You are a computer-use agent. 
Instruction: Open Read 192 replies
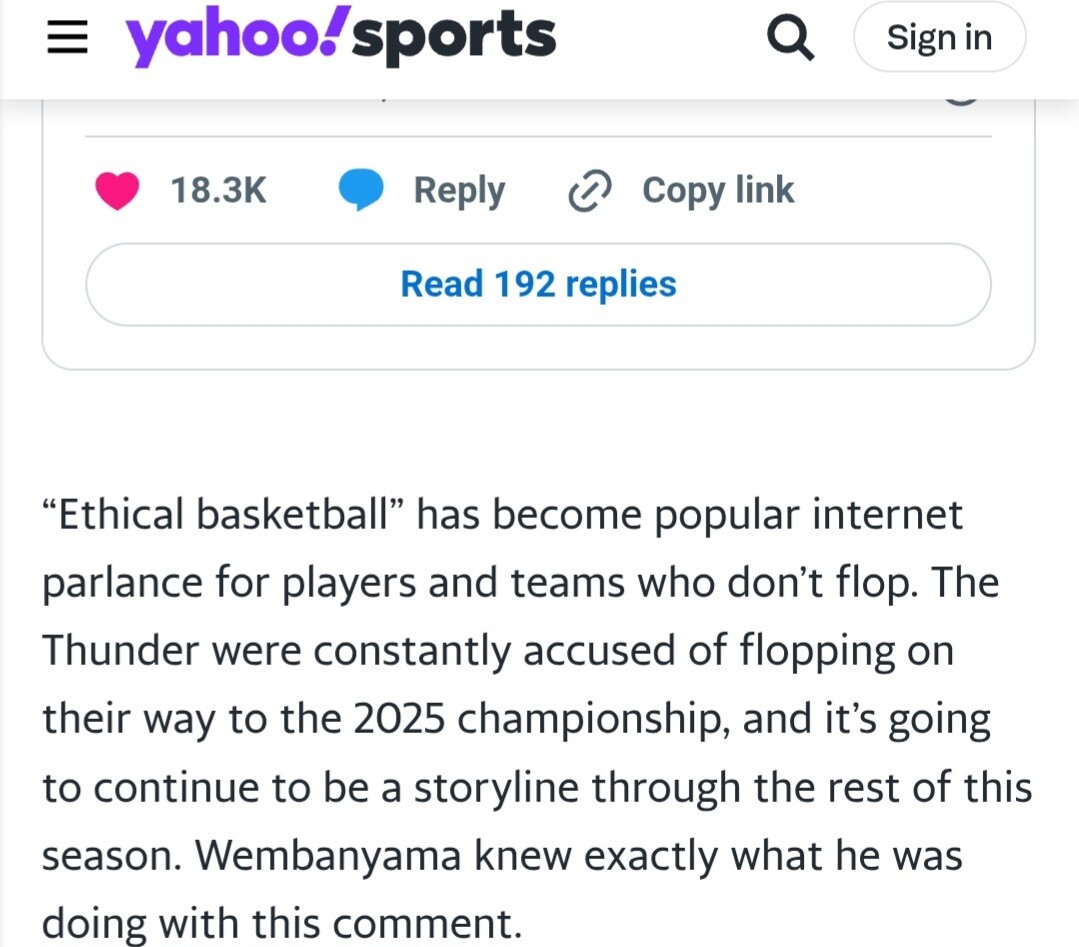click(x=538, y=284)
